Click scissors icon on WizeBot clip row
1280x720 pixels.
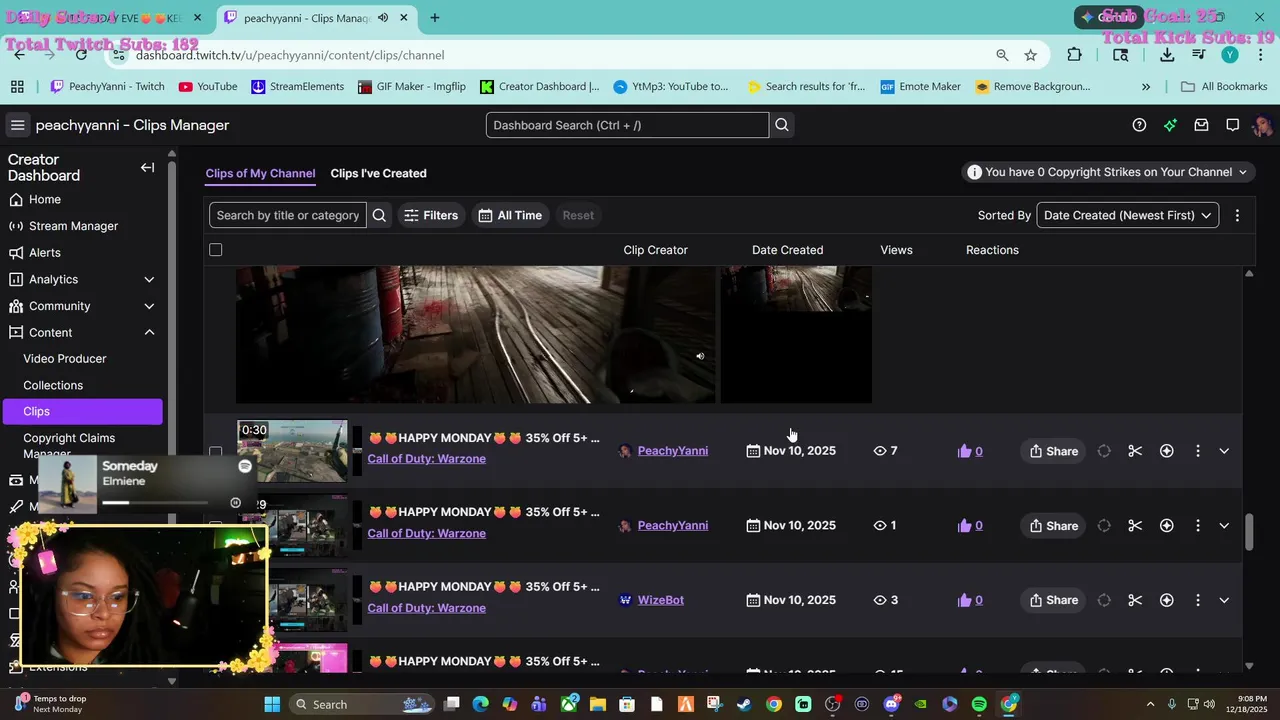(1135, 600)
